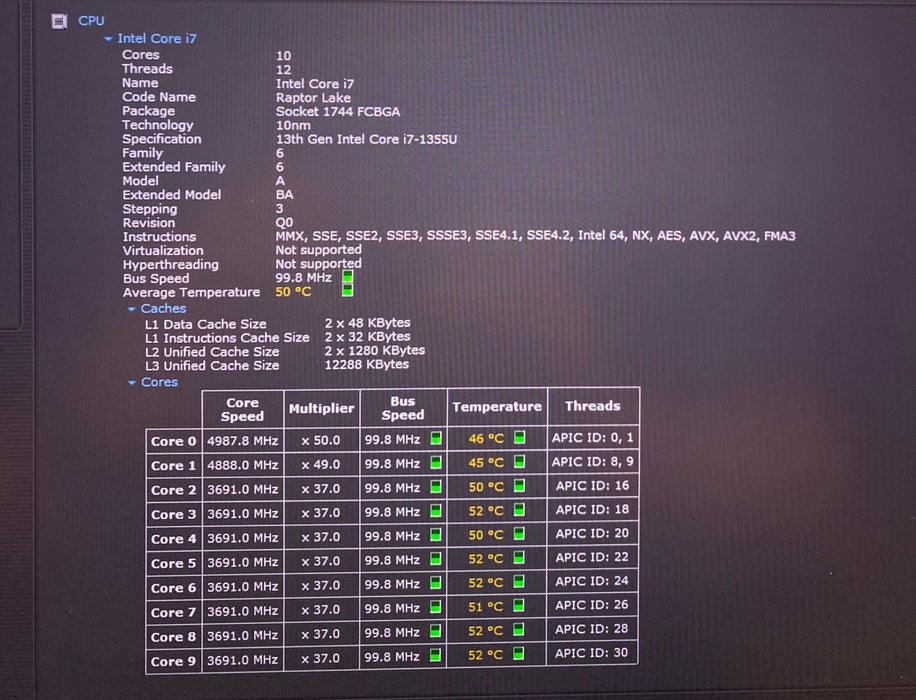Click the green Average Temperature tray icon
916x700 pixels.
(x=348, y=290)
